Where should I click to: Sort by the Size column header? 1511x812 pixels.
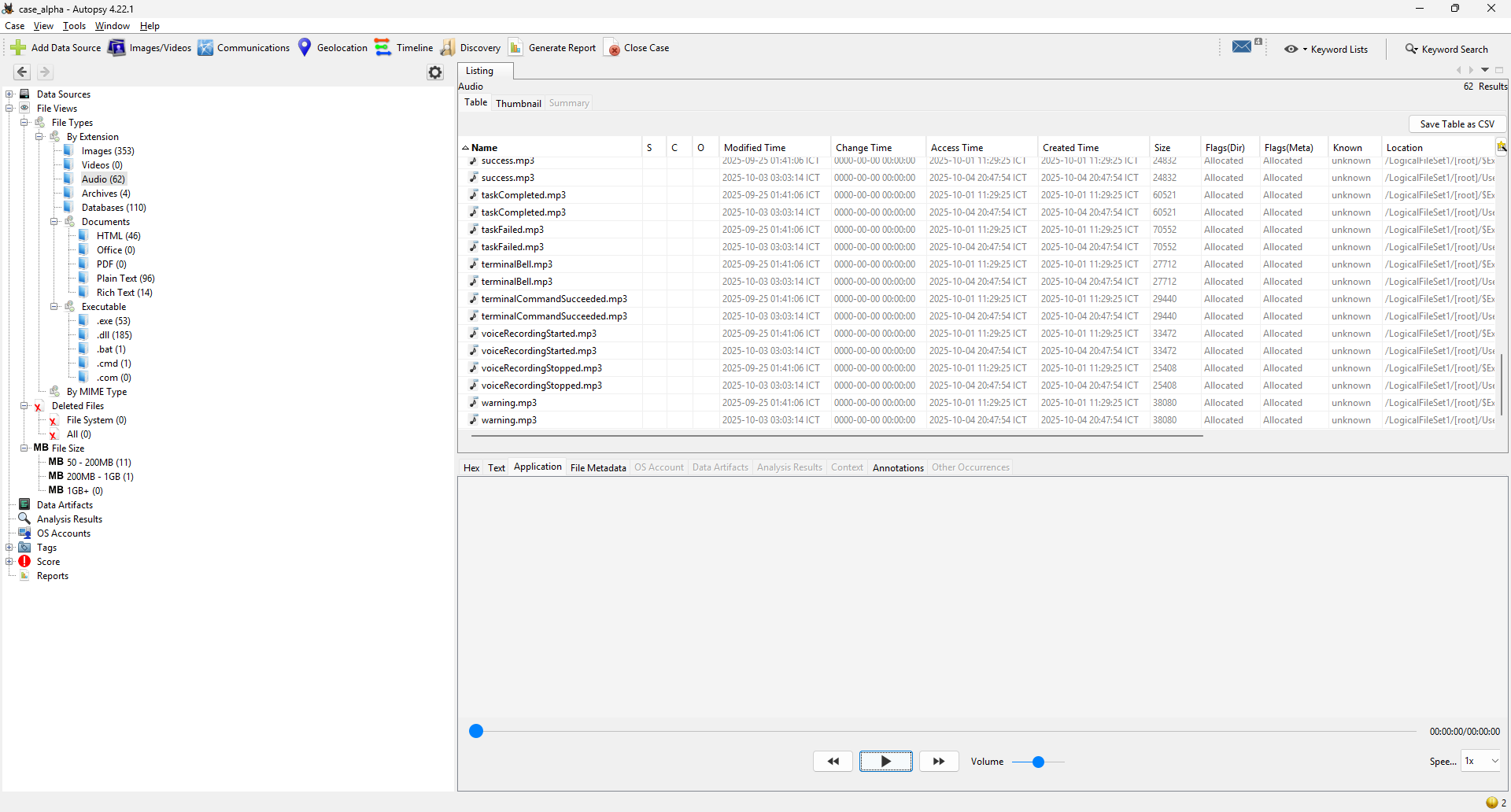coord(1173,147)
